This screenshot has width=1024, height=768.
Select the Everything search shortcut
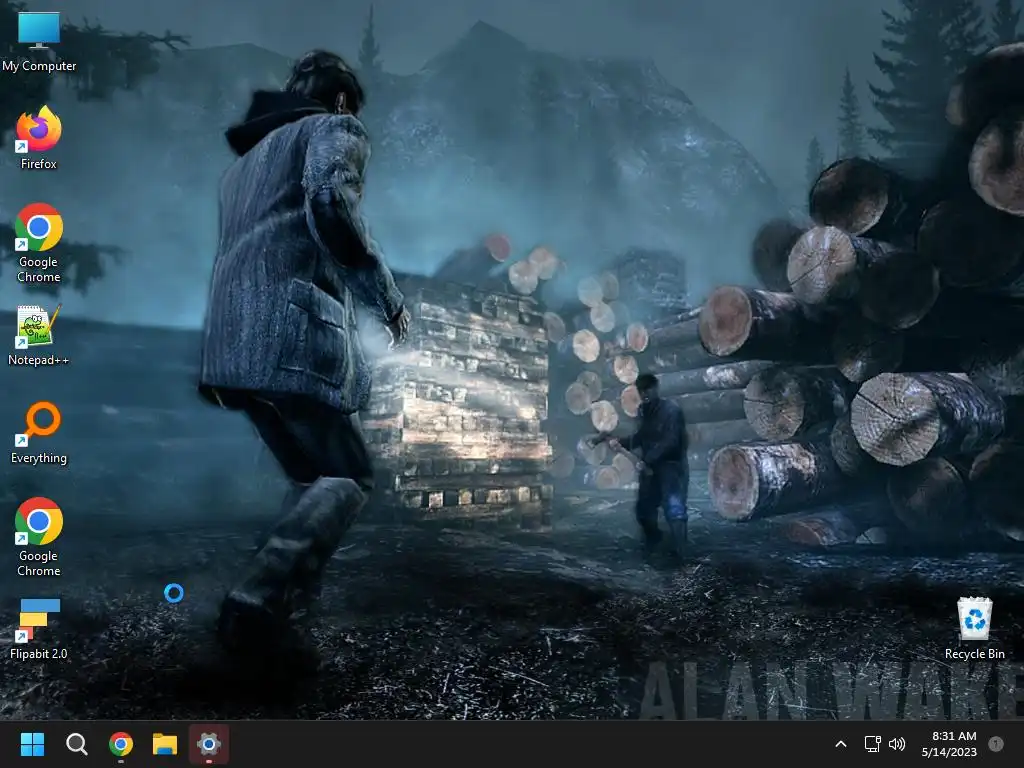coord(39,432)
